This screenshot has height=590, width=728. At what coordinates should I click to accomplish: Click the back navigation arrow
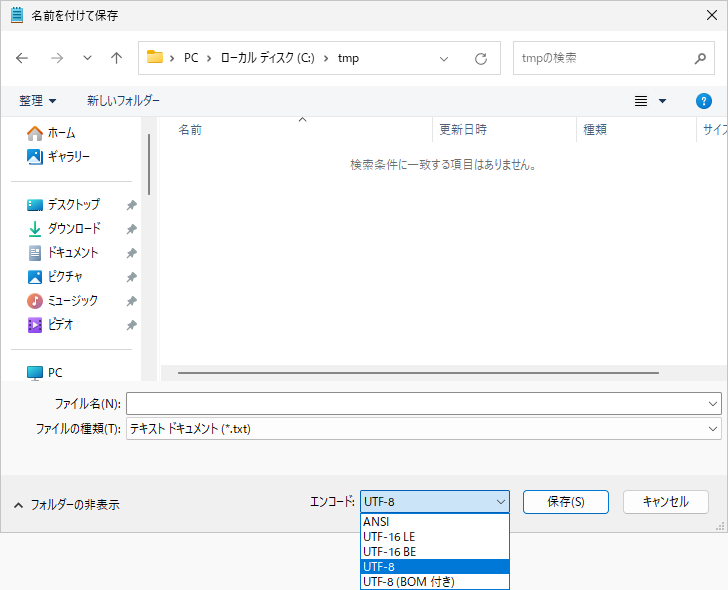click(23, 58)
